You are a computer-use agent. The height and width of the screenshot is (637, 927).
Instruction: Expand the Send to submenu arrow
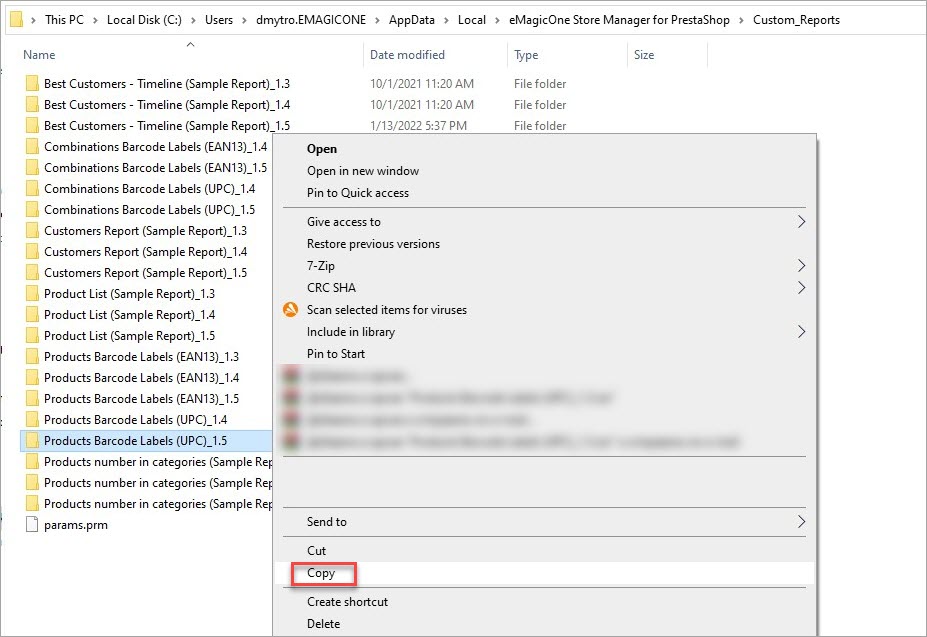tap(801, 522)
